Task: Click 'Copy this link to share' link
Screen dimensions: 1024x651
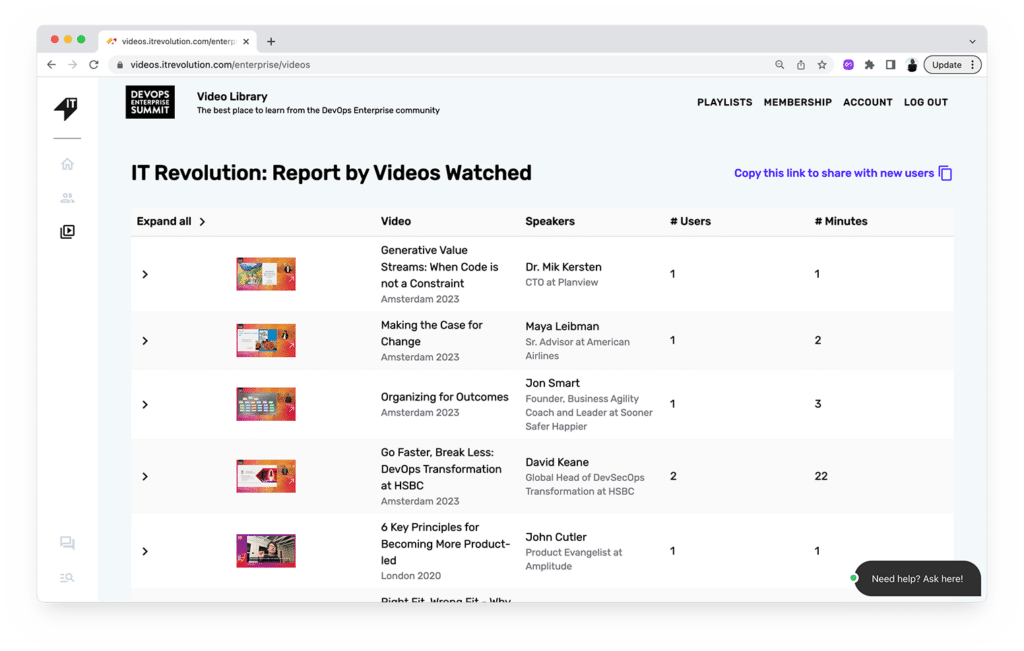Action: coord(833,173)
